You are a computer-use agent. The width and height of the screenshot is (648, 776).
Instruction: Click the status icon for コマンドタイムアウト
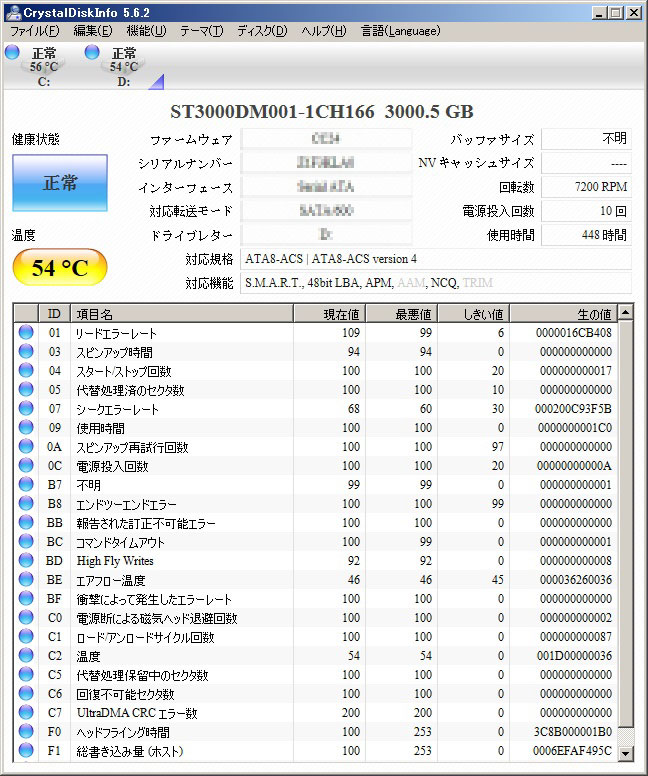[26, 541]
